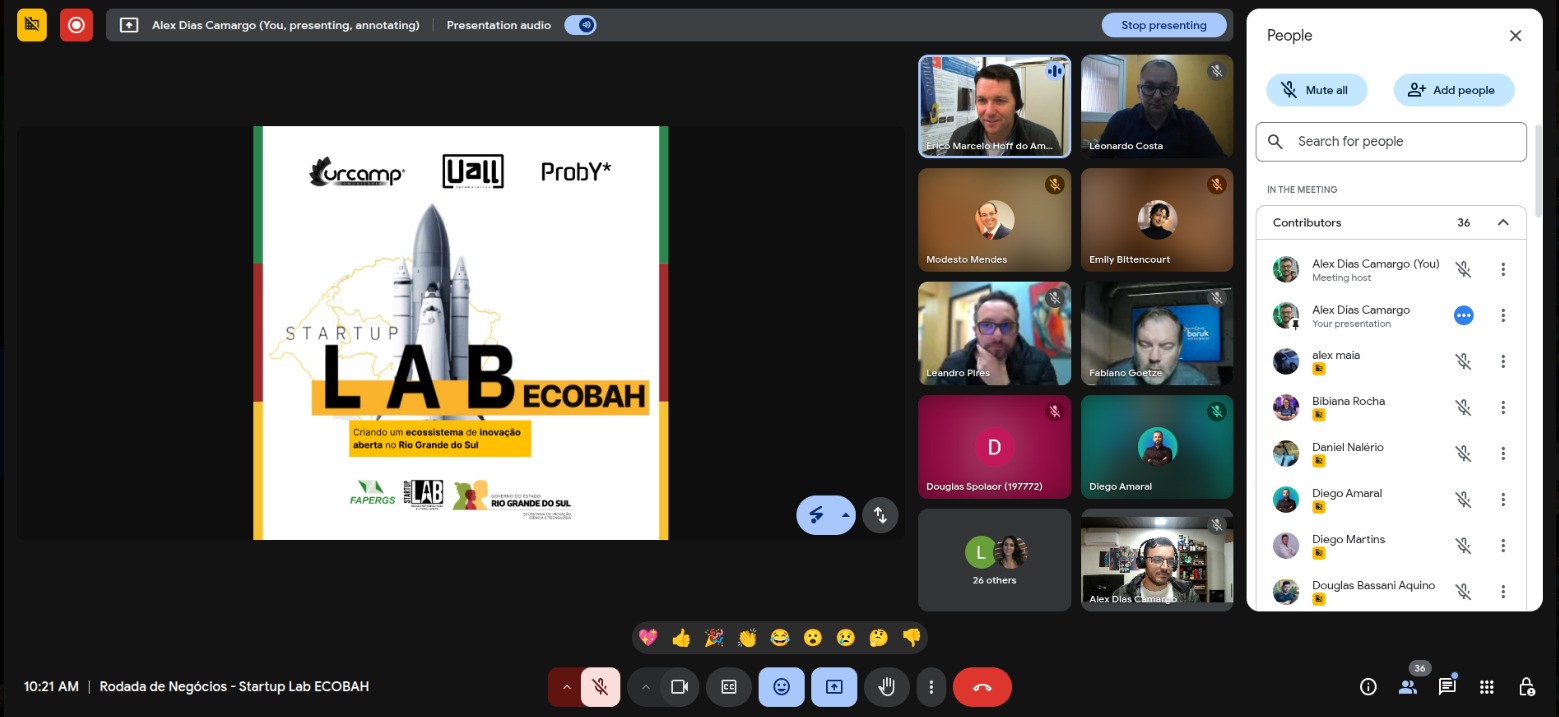The height and width of the screenshot is (717, 1559).
Task: Mute Diego Amaral in the People list
Action: coord(1463,499)
